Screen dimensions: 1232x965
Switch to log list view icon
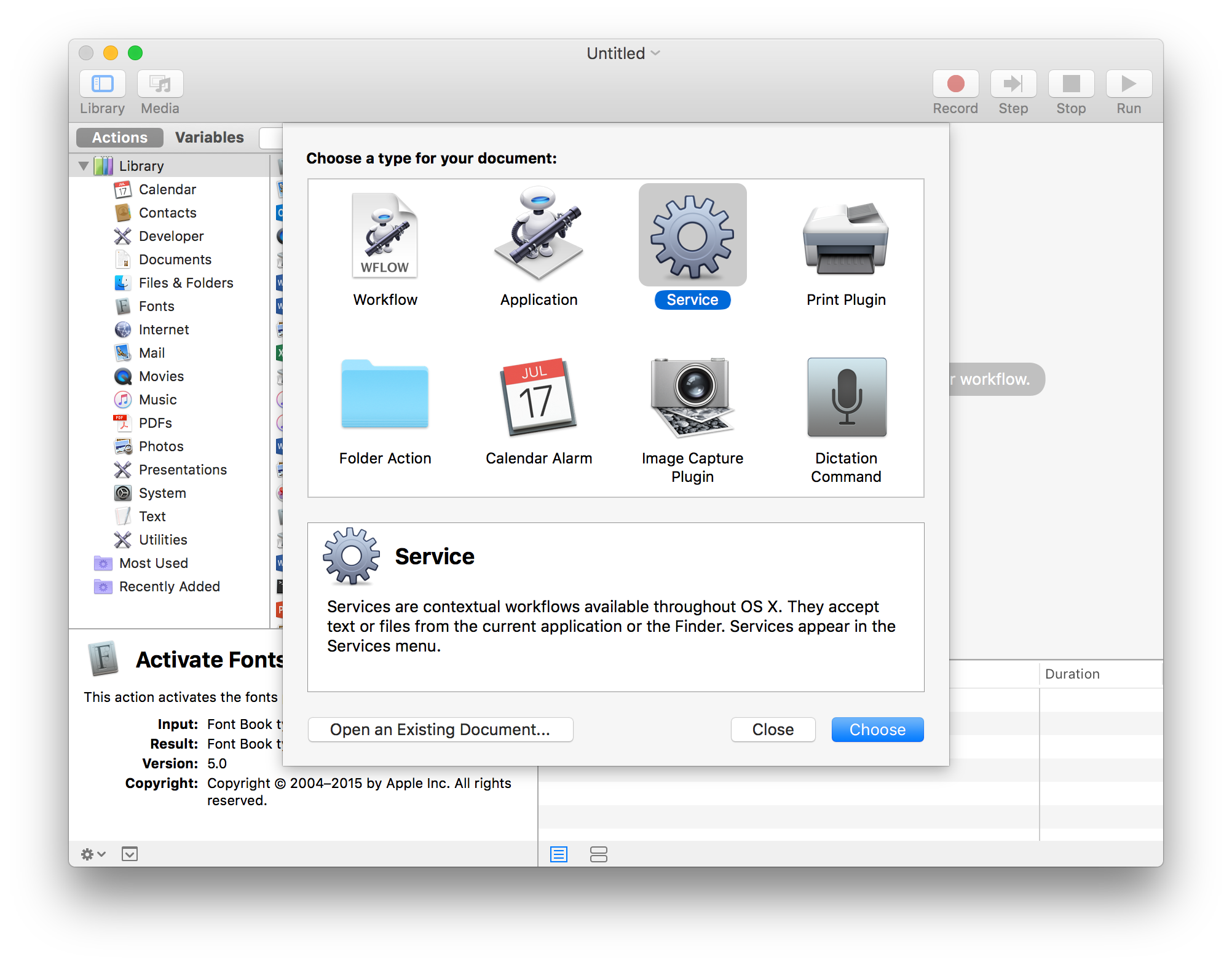(558, 854)
